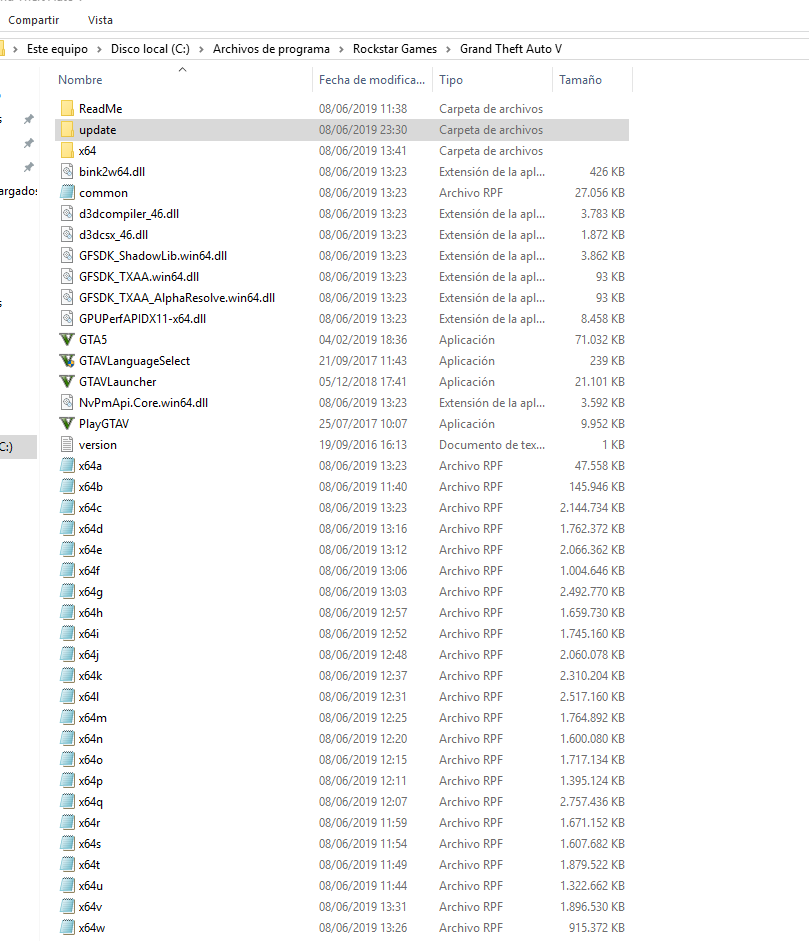Image resolution: width=809 pixels, height=941 pixels.
Task: Expand chevron after Archivos de programa
Action: coord(341,49)
